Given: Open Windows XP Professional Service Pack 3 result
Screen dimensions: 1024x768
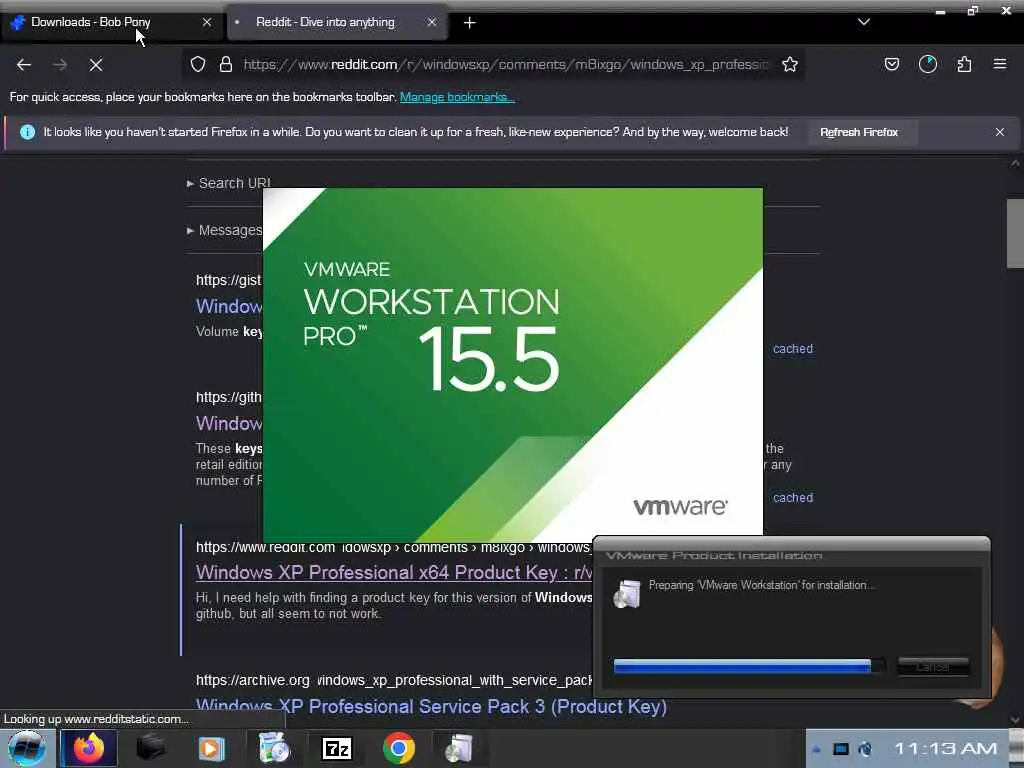Looking at the screenshot, I should (x=431, y=707).
